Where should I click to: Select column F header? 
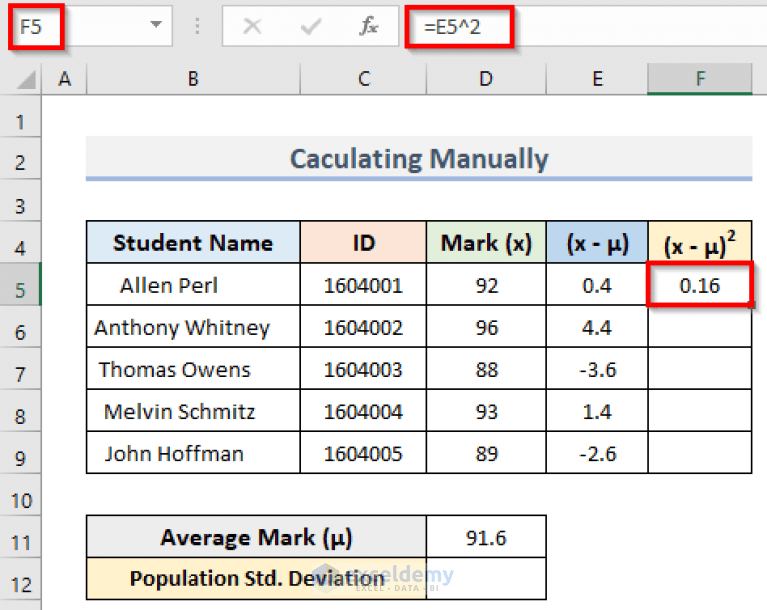click(x=699, y=79)
